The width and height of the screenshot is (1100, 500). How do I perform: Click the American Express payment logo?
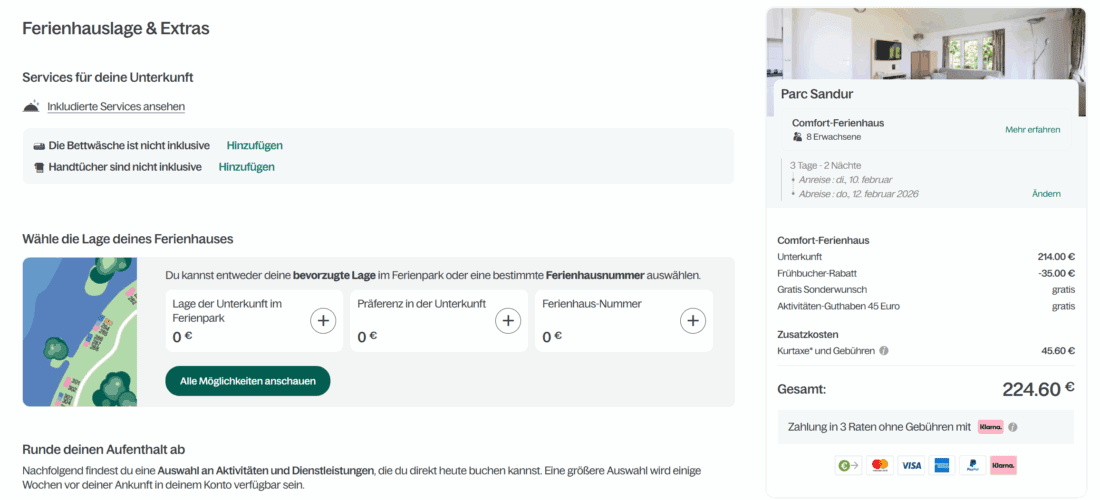[x=941, y=465]
